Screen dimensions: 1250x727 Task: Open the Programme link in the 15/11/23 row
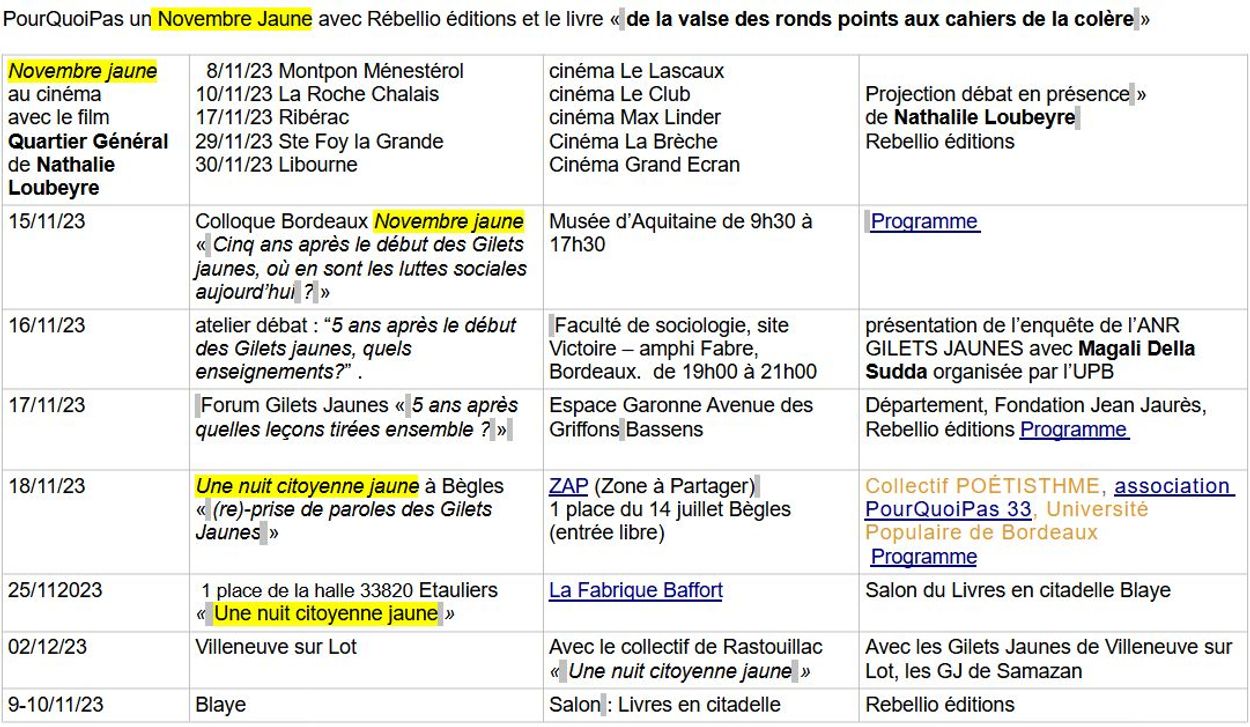click(x=924, y=221)
